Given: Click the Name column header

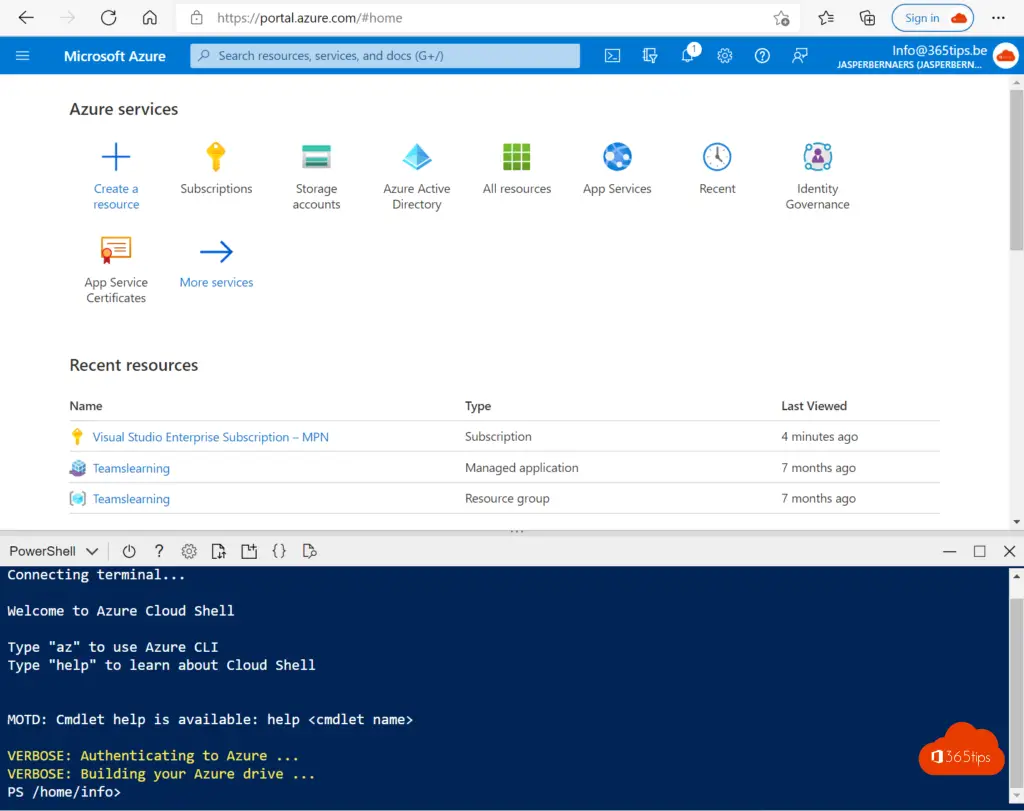Looking at the screenshot, I should 86,406.
